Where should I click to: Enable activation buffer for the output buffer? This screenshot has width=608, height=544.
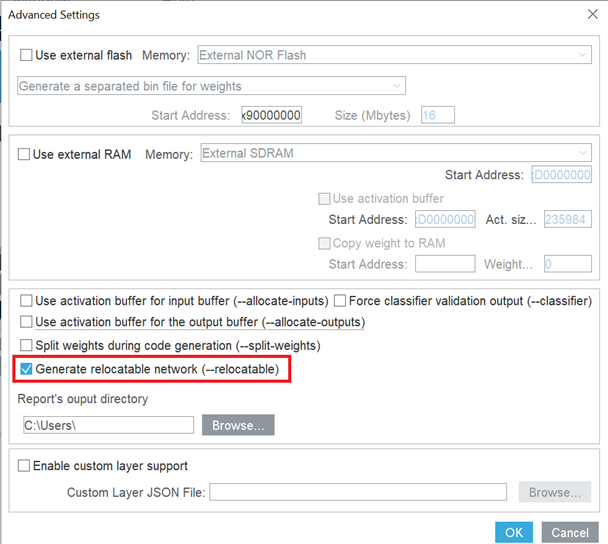(26, 322)
